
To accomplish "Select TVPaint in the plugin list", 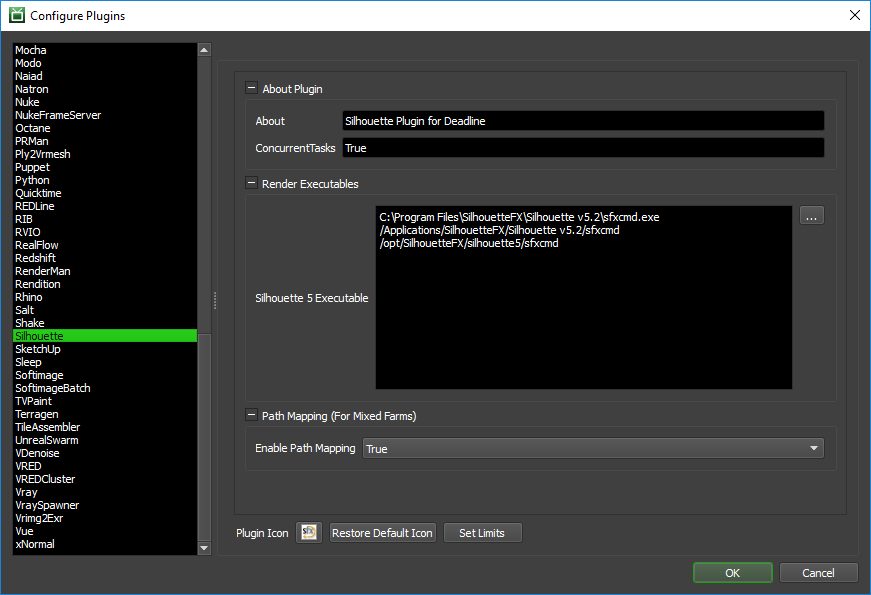I will coord(105,401).
